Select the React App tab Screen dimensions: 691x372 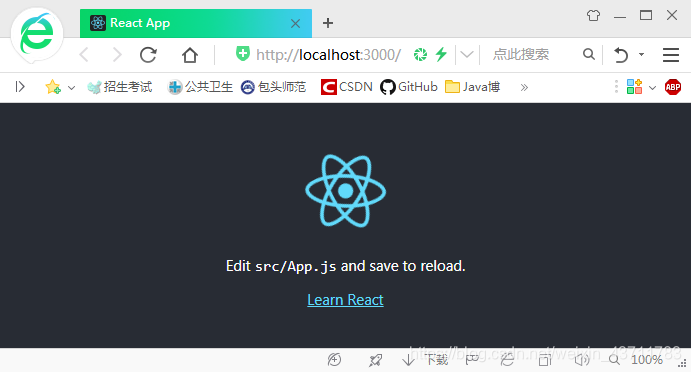[196, 23]
